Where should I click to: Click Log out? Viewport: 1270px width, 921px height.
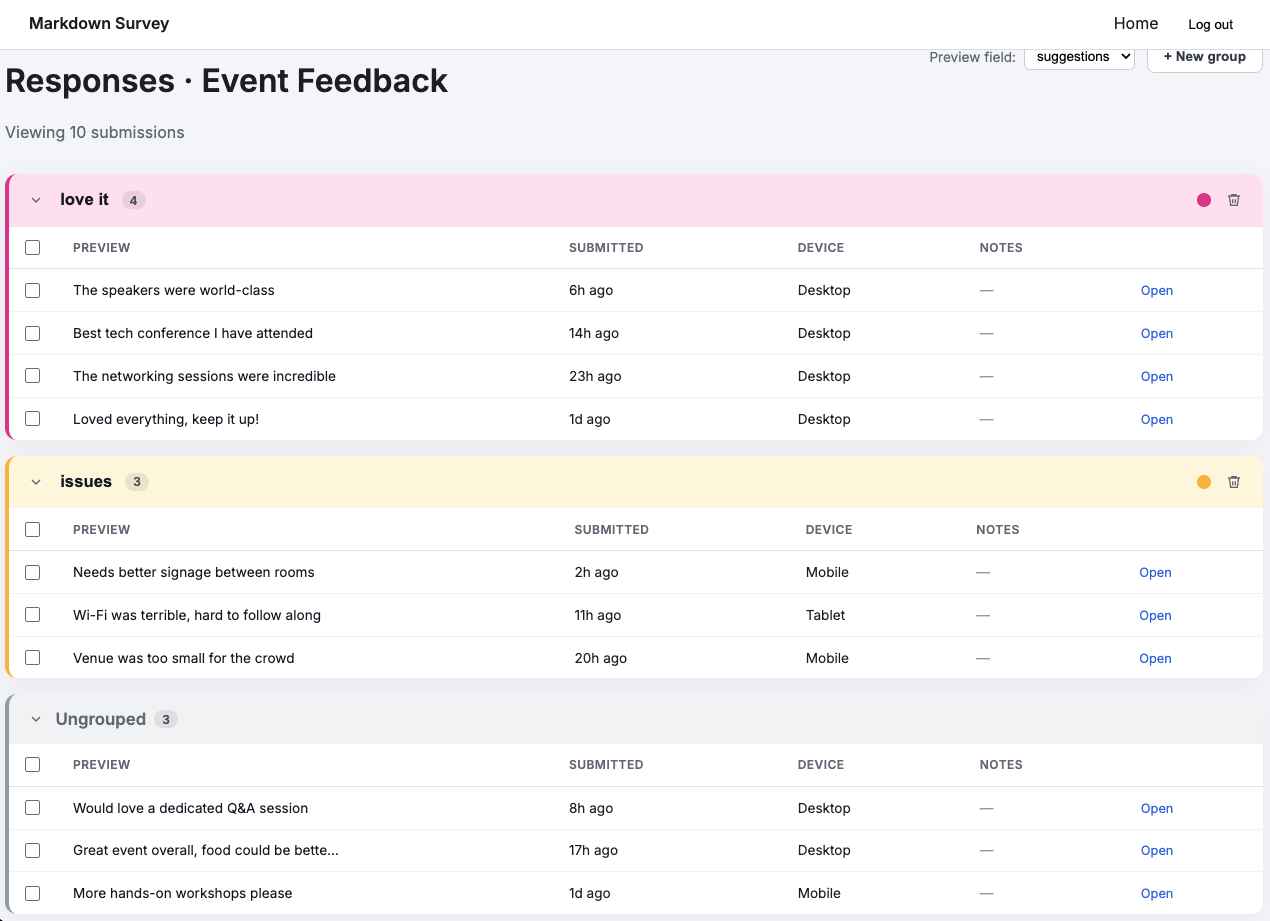pos(1209,24)
